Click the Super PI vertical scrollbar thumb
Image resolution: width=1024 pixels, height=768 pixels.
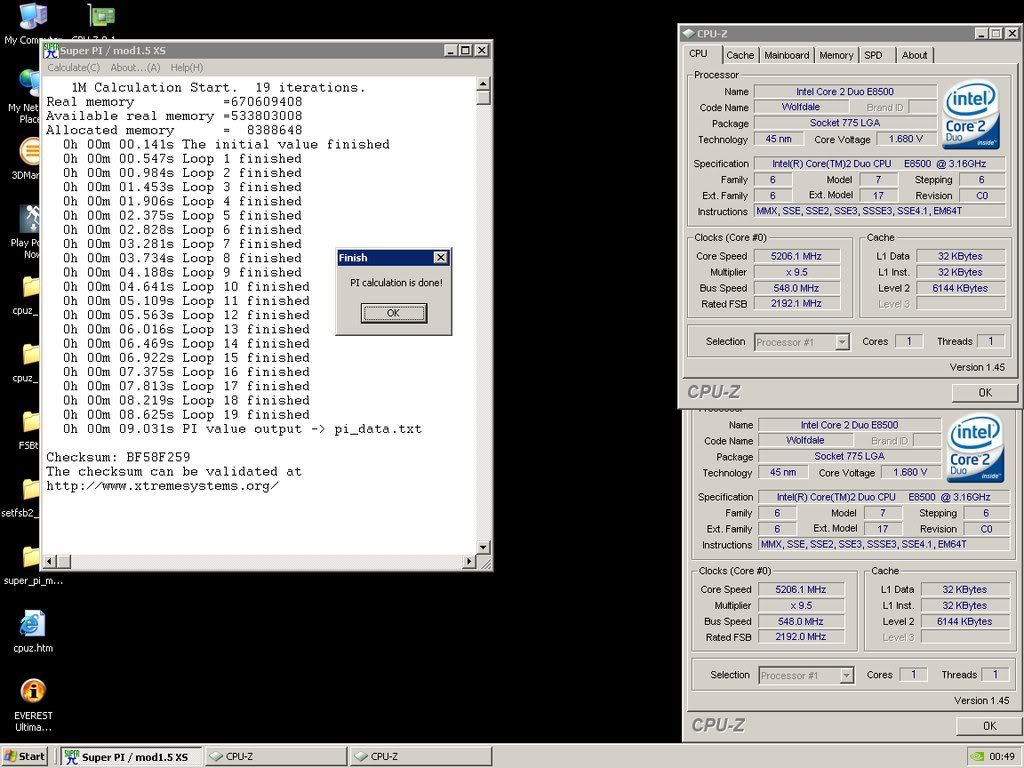(x=483, y=97)
